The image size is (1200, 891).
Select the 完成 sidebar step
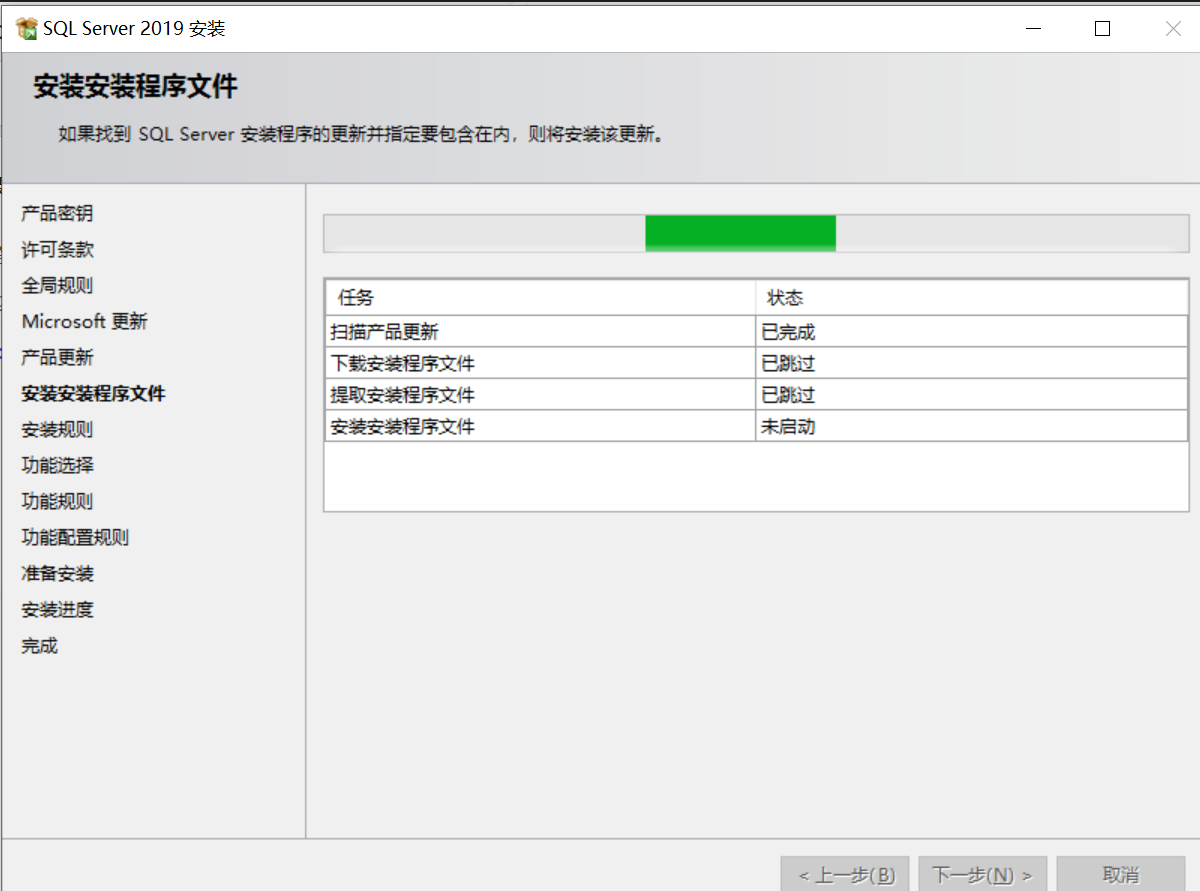[39, 646]
